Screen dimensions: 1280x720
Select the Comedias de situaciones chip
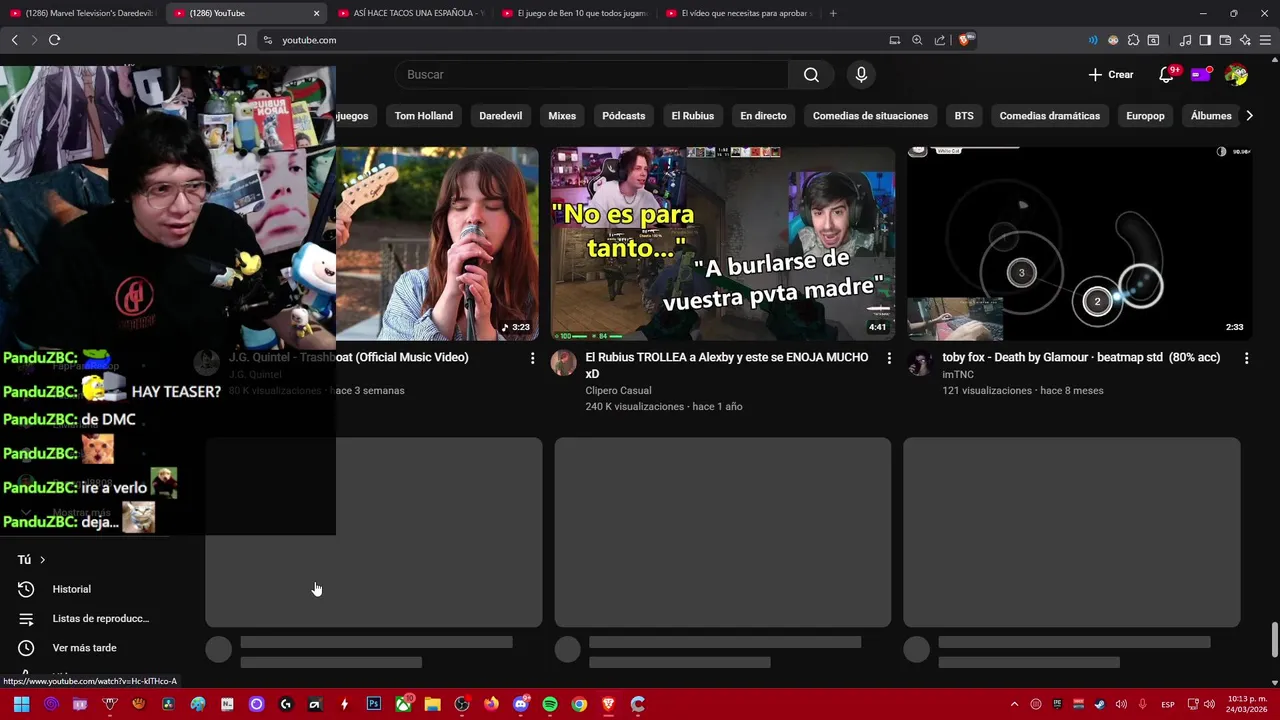click(x=870, y=116)
